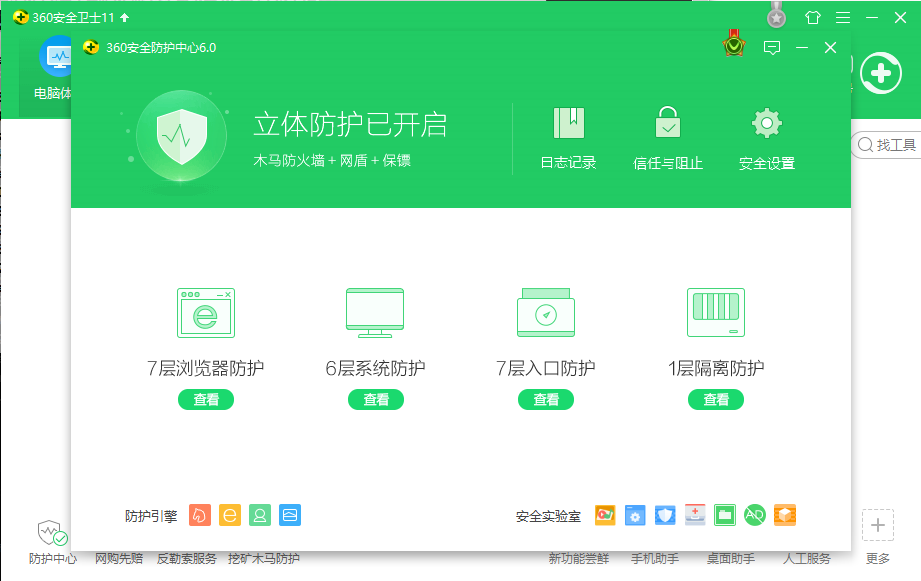This screenshot has width=921, height=581.
Task: Close the 360安全防护中心 window
Action: 830,48
